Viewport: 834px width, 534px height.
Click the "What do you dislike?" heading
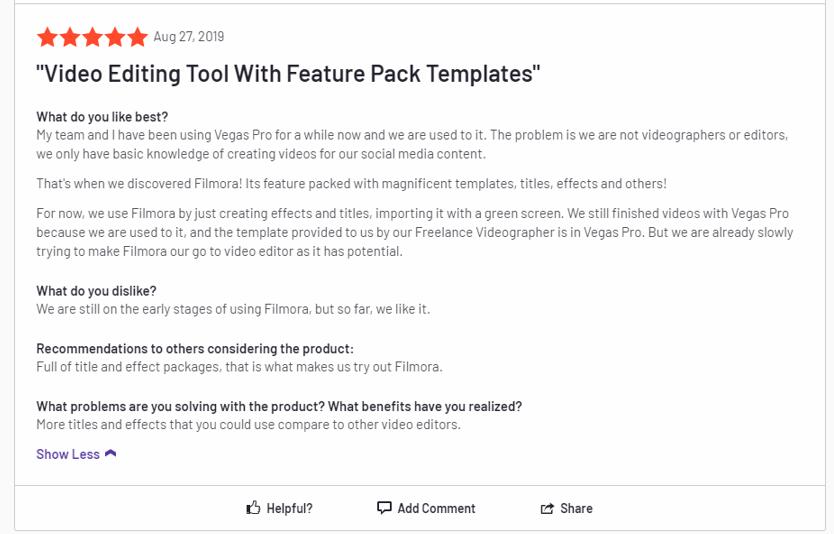click(96, 291)
